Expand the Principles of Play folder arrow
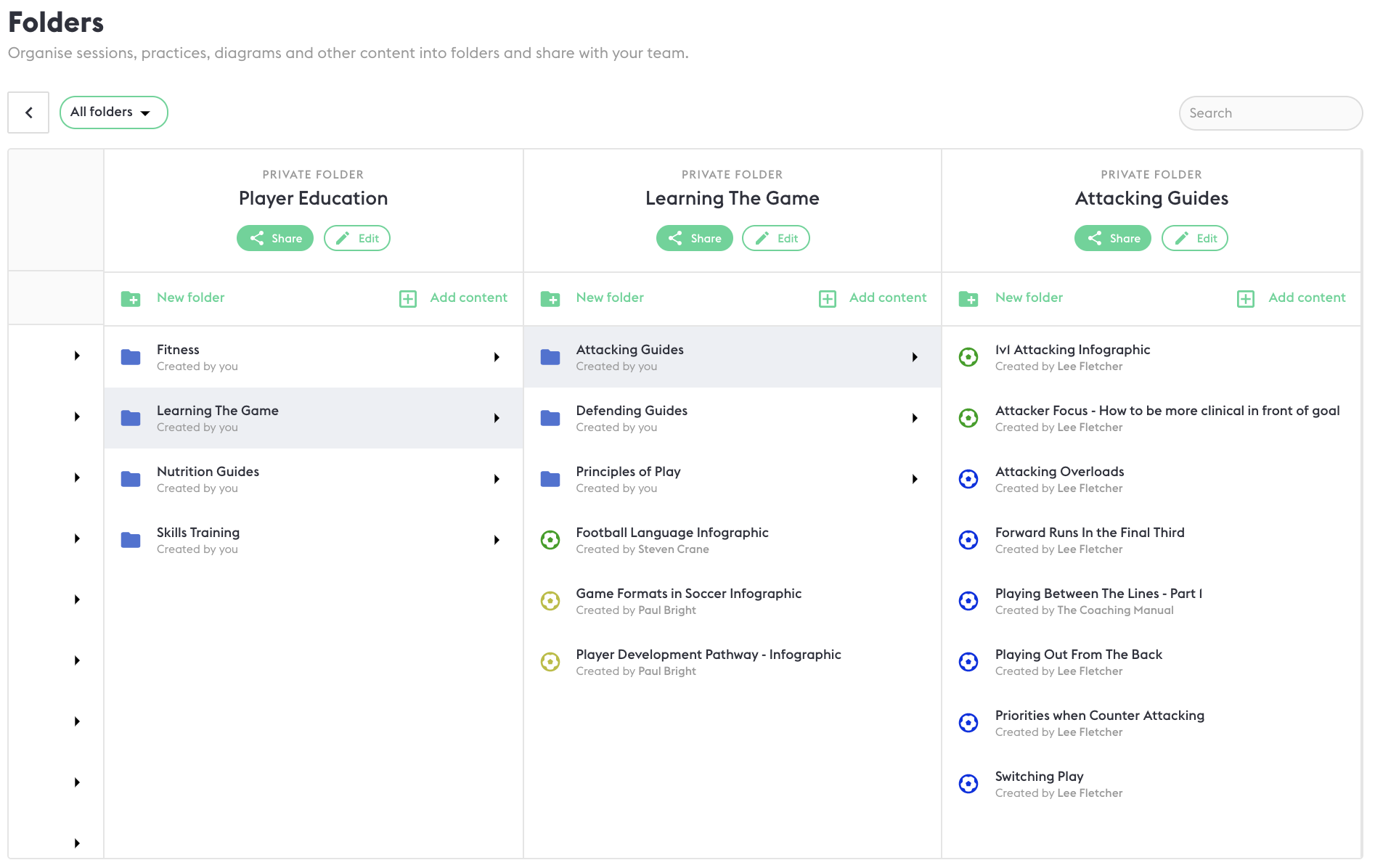The height and width of the screenshot is (868, 1375). point(915,479)
